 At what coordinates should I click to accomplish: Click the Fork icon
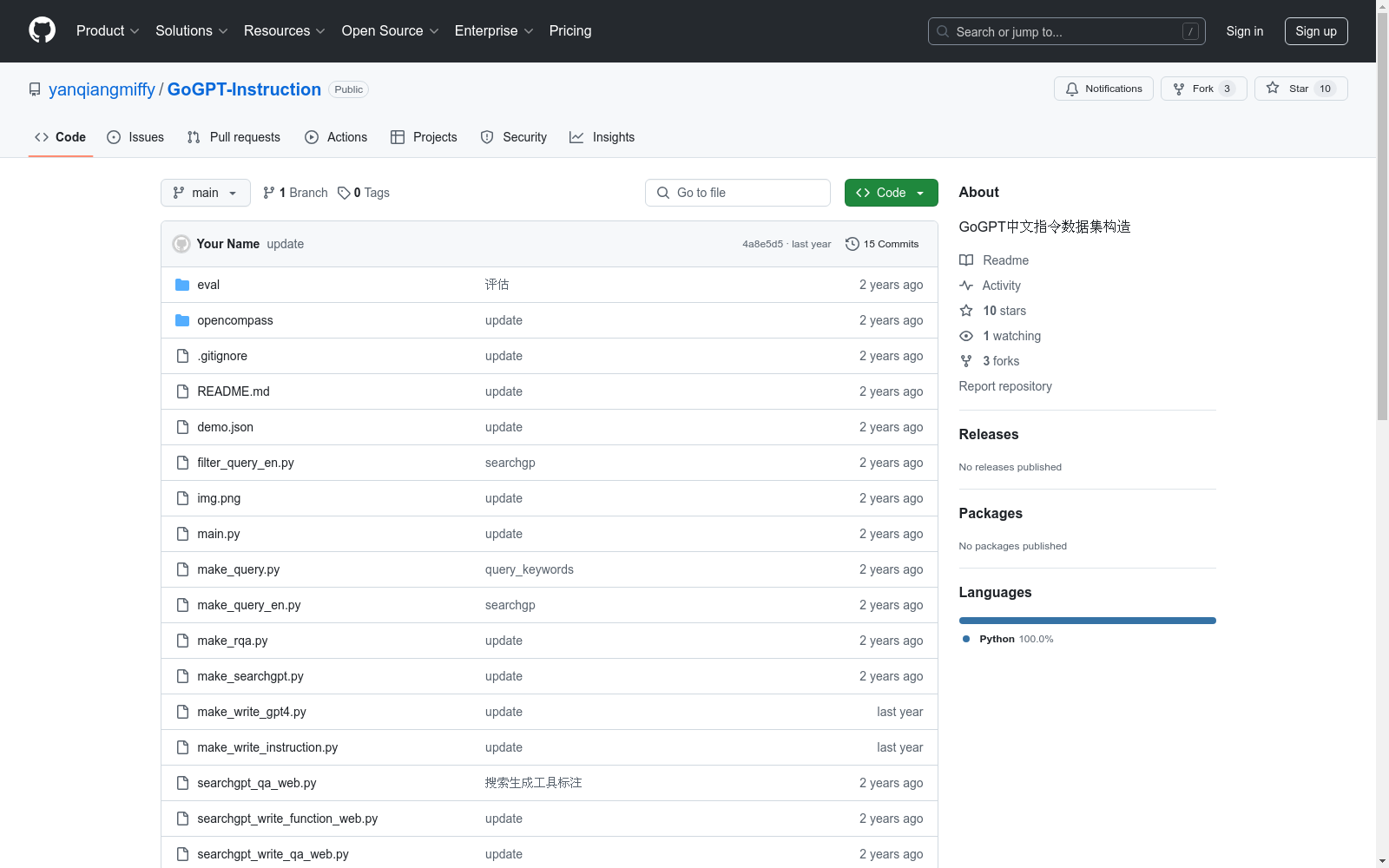pos(1179,89)
